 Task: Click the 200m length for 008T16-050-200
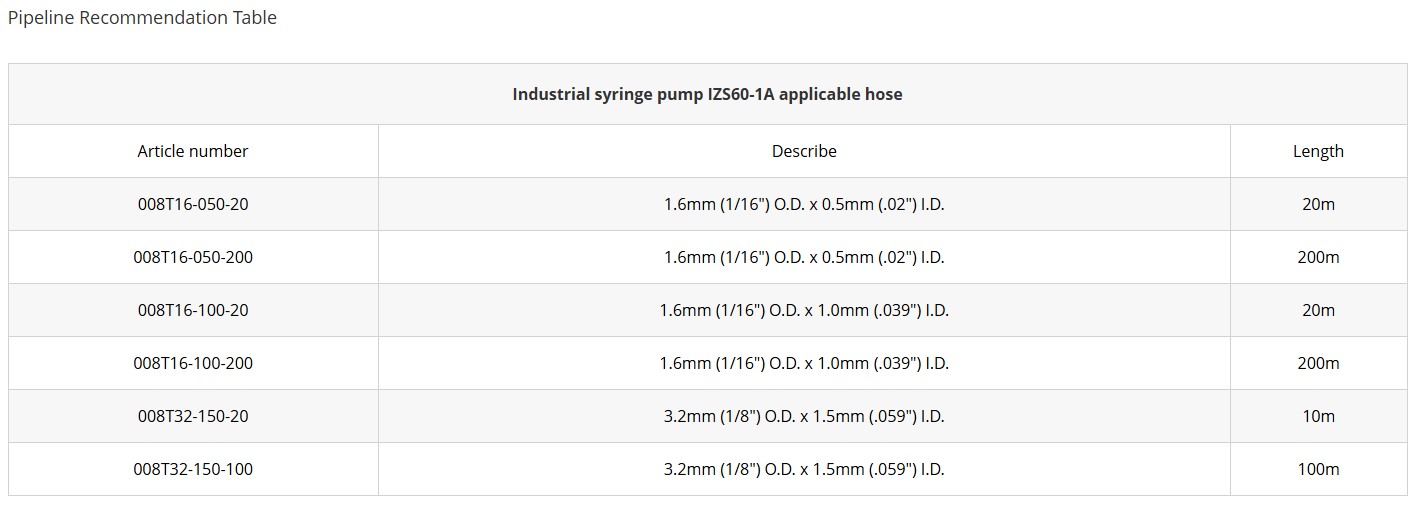point(1318,257)
